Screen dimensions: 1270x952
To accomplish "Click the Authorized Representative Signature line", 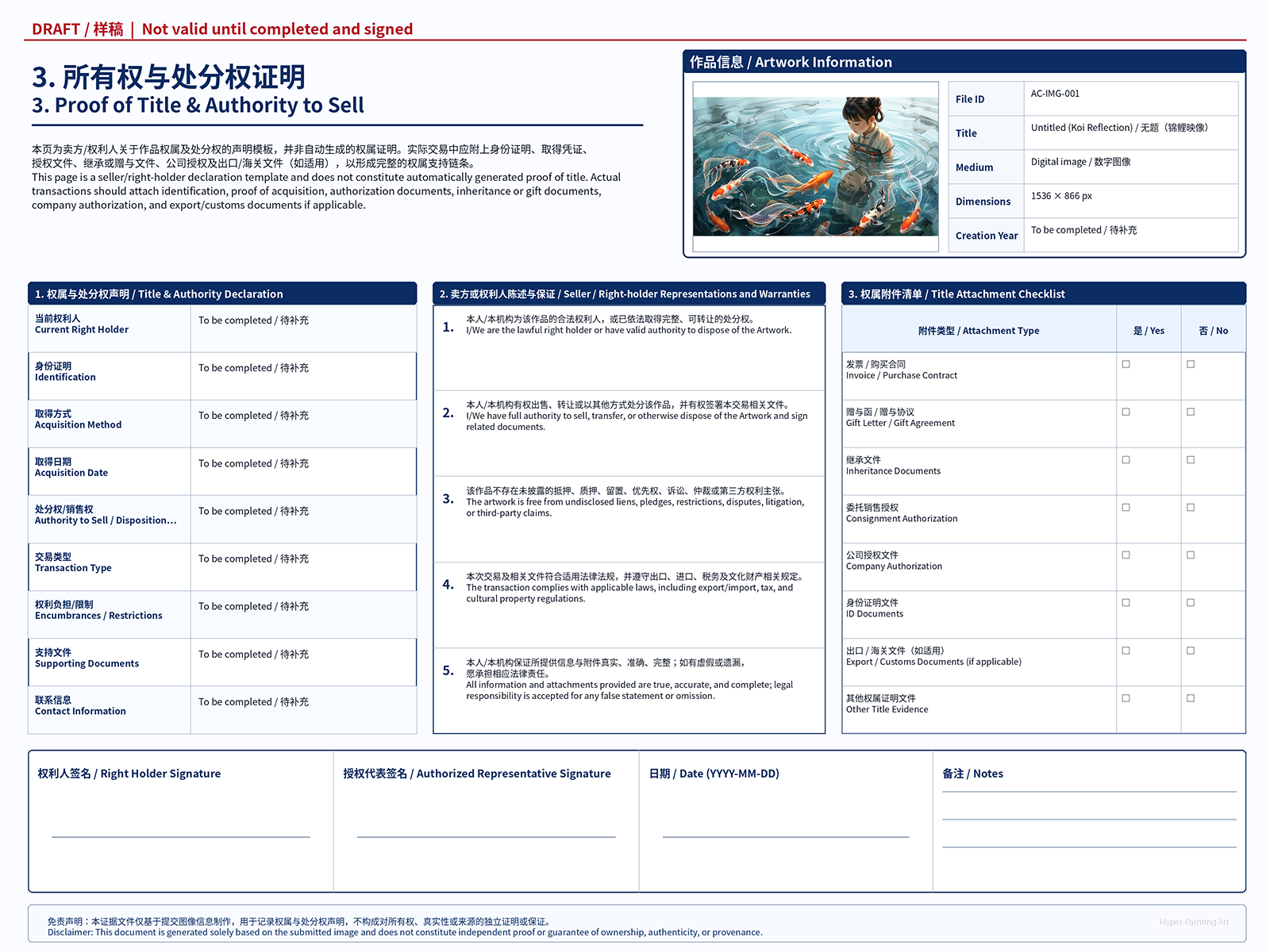I will [x=486, y=836].
